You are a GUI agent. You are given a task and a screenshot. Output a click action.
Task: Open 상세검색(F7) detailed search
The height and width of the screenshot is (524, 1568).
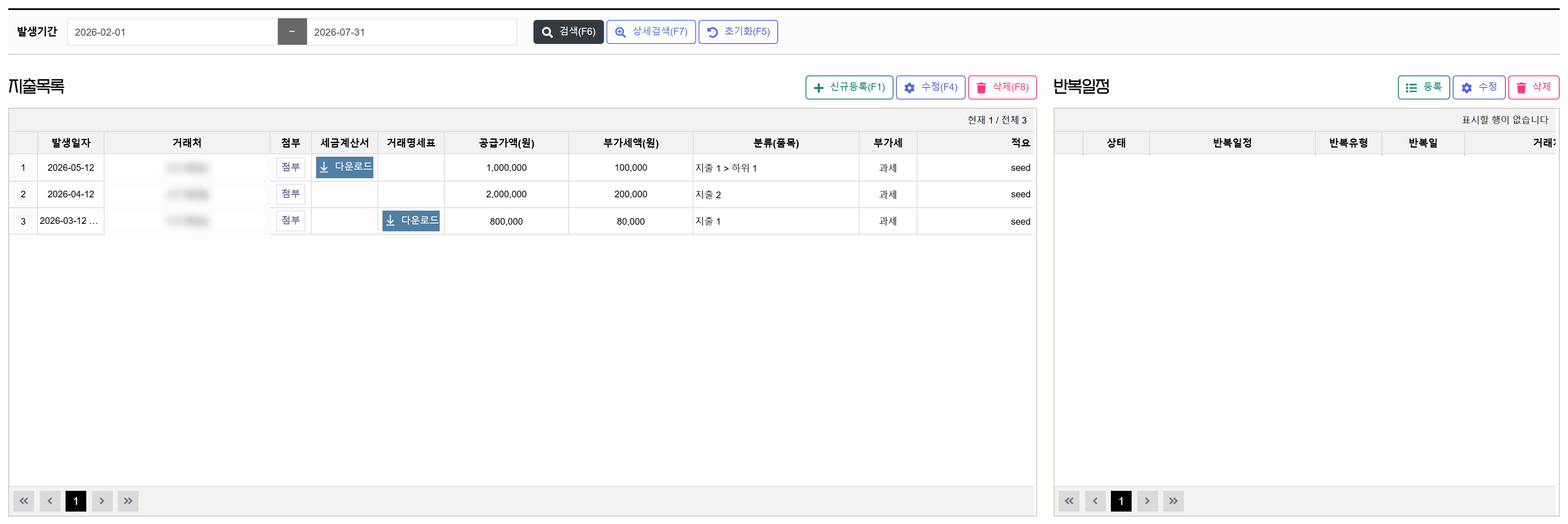(651, 32)
